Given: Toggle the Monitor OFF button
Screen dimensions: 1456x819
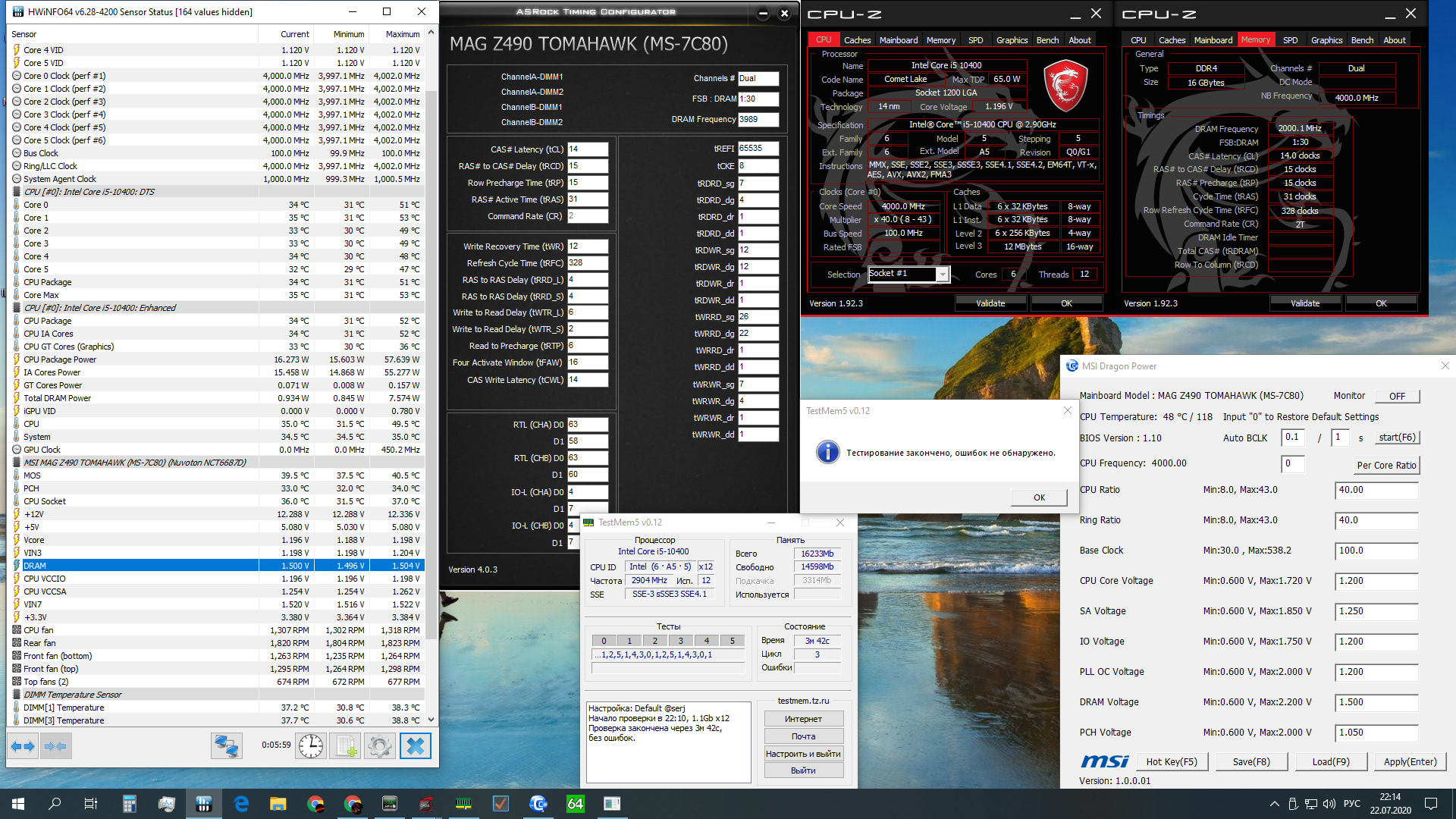Looking at the screenshot, I should [1397, 397].
